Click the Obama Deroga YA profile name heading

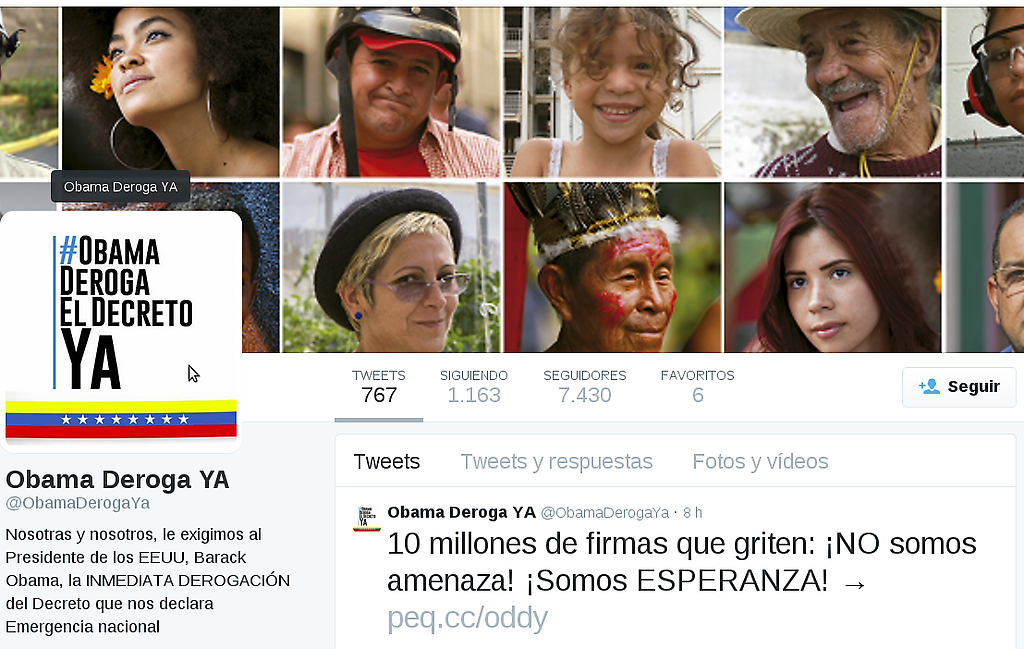[x=118, y=480]
